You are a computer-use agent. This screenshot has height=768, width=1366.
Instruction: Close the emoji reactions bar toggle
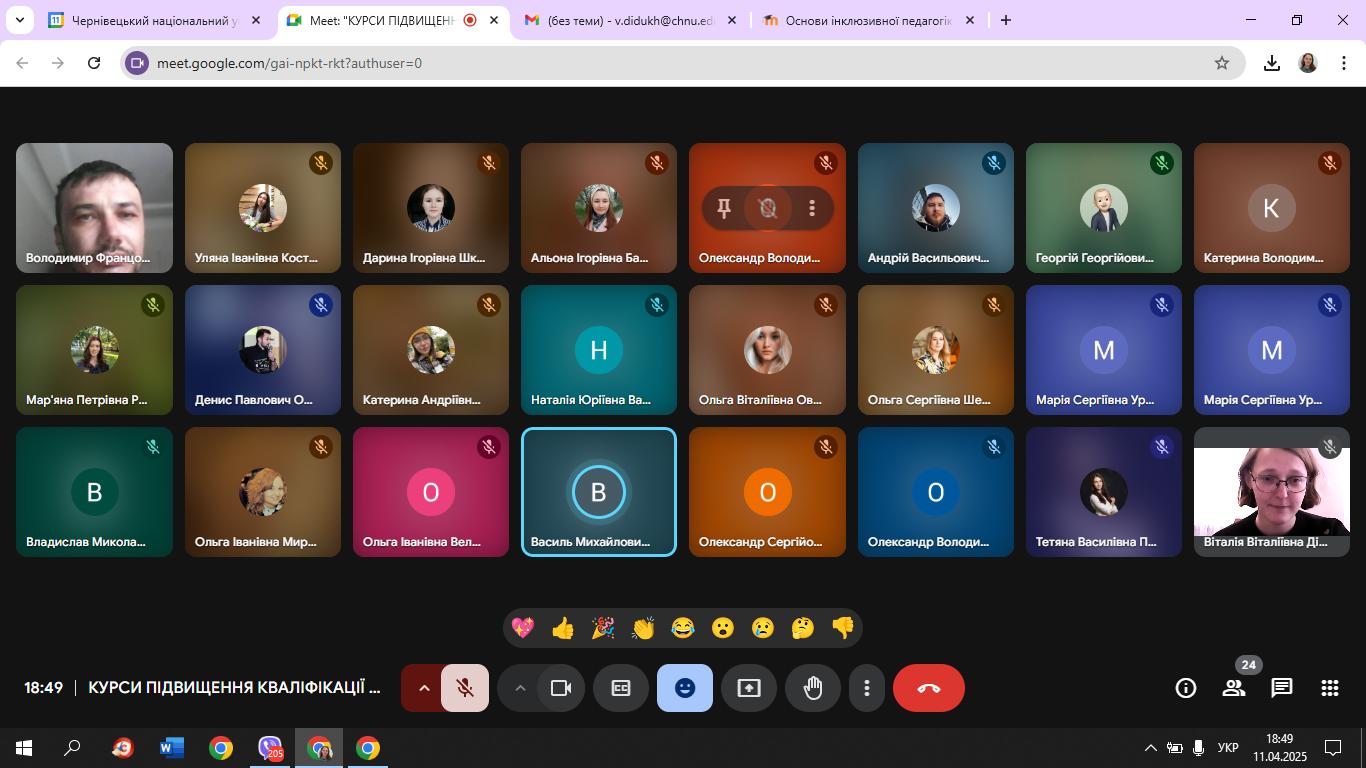[685, 688]
